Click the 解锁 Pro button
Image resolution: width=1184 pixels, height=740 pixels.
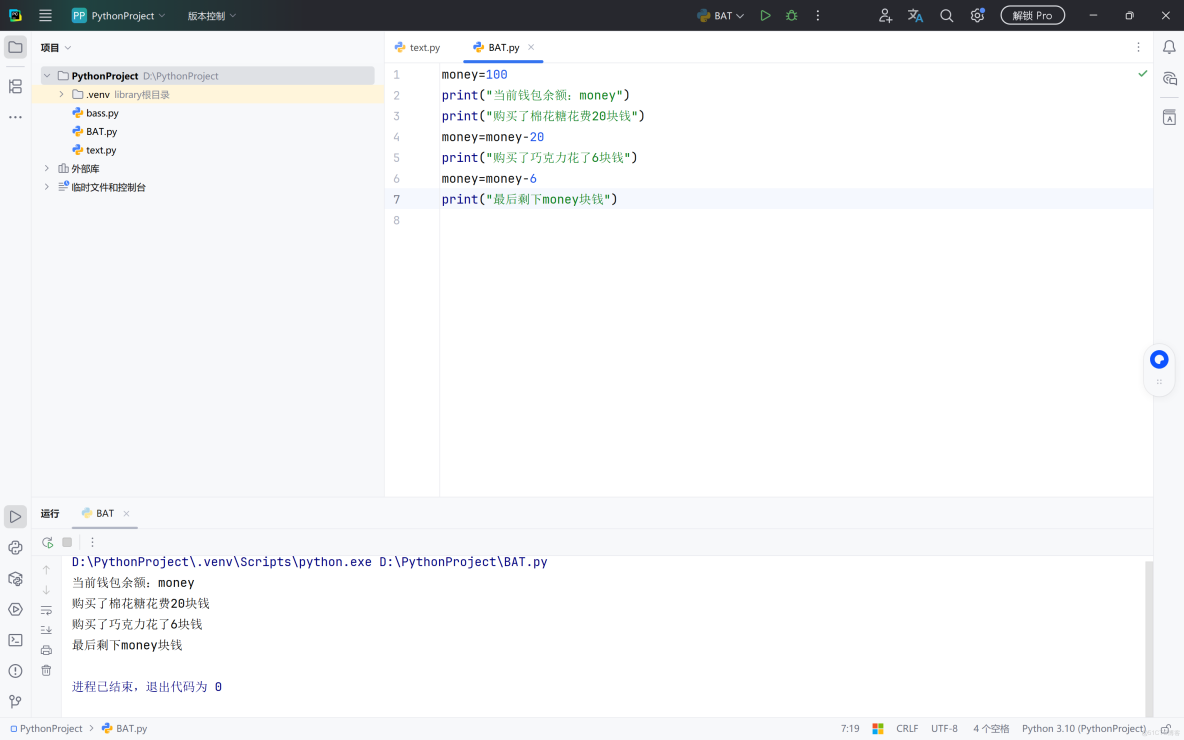tap(1032, 15)
